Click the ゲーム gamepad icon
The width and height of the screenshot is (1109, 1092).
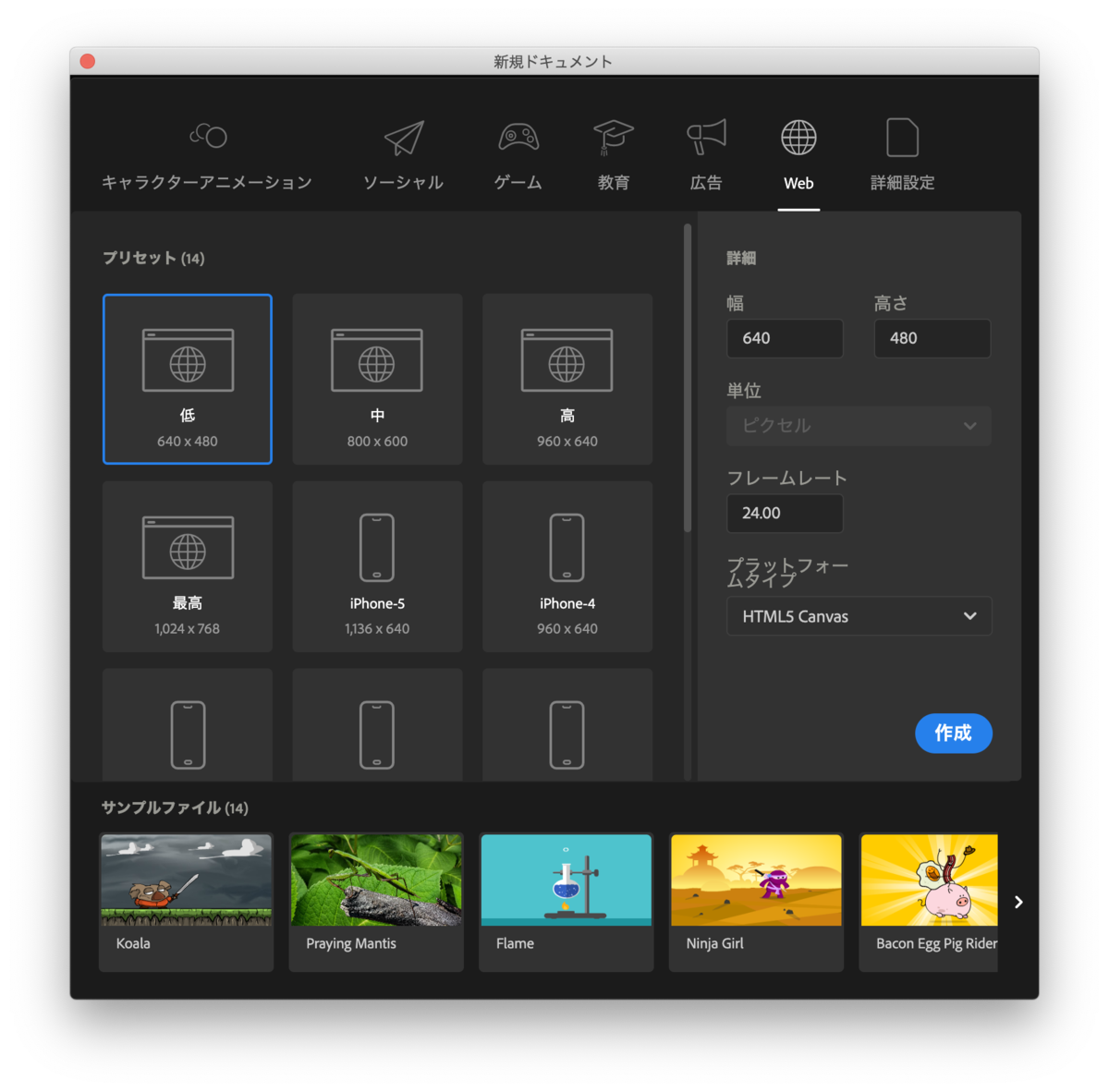pyautogui.click(x=518, y=137)
